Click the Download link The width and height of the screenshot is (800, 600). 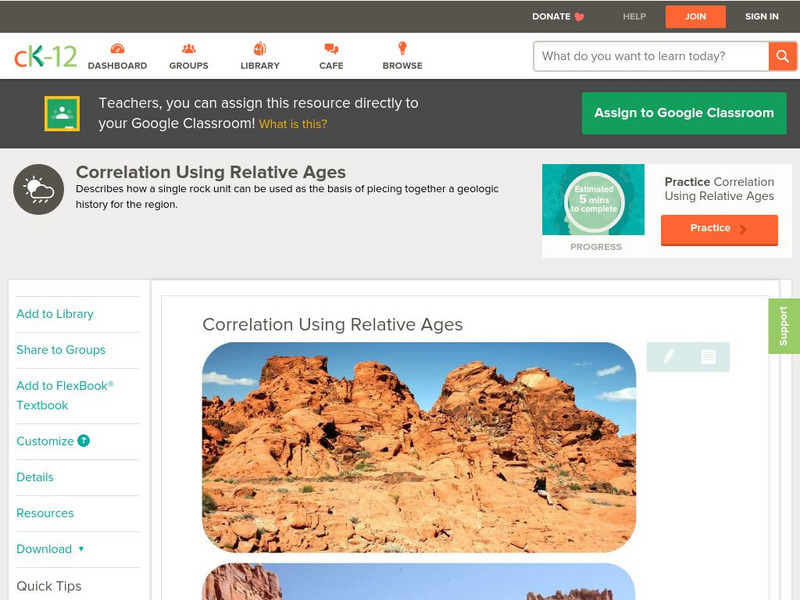pos(44,549)
